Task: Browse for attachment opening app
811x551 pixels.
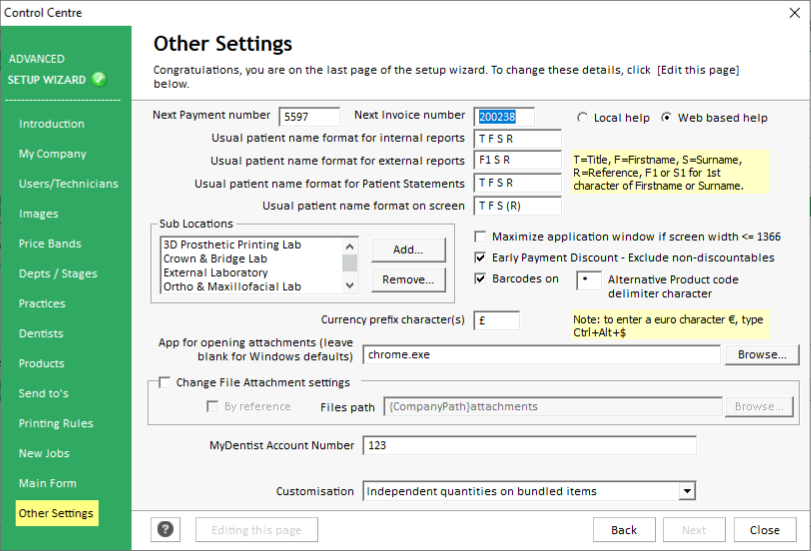Action: [762, 355]
